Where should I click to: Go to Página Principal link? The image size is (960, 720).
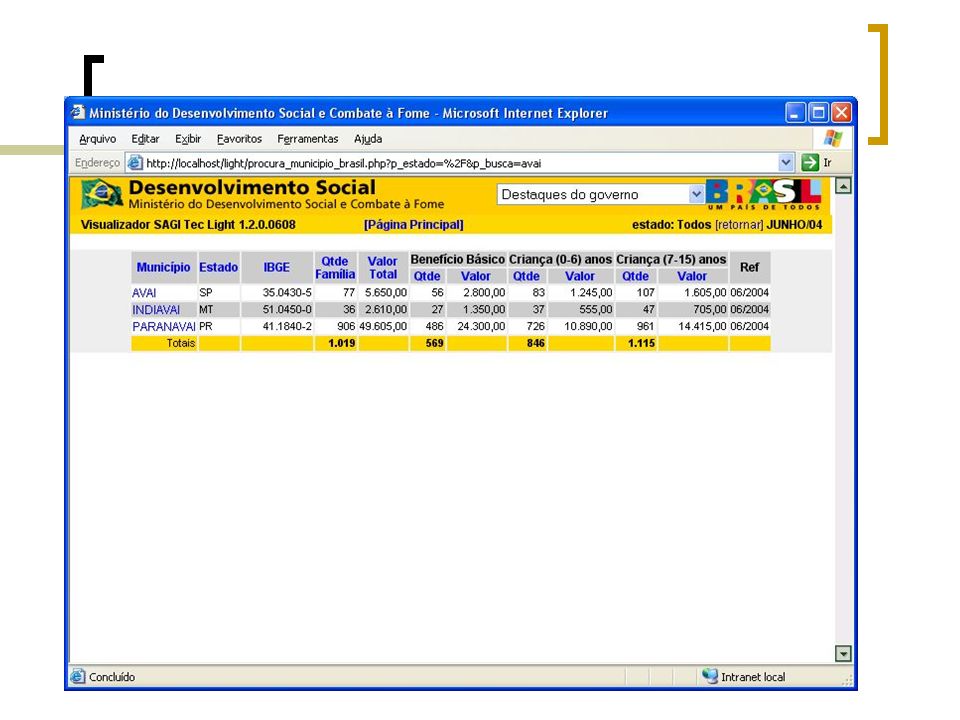pos(414,225)
